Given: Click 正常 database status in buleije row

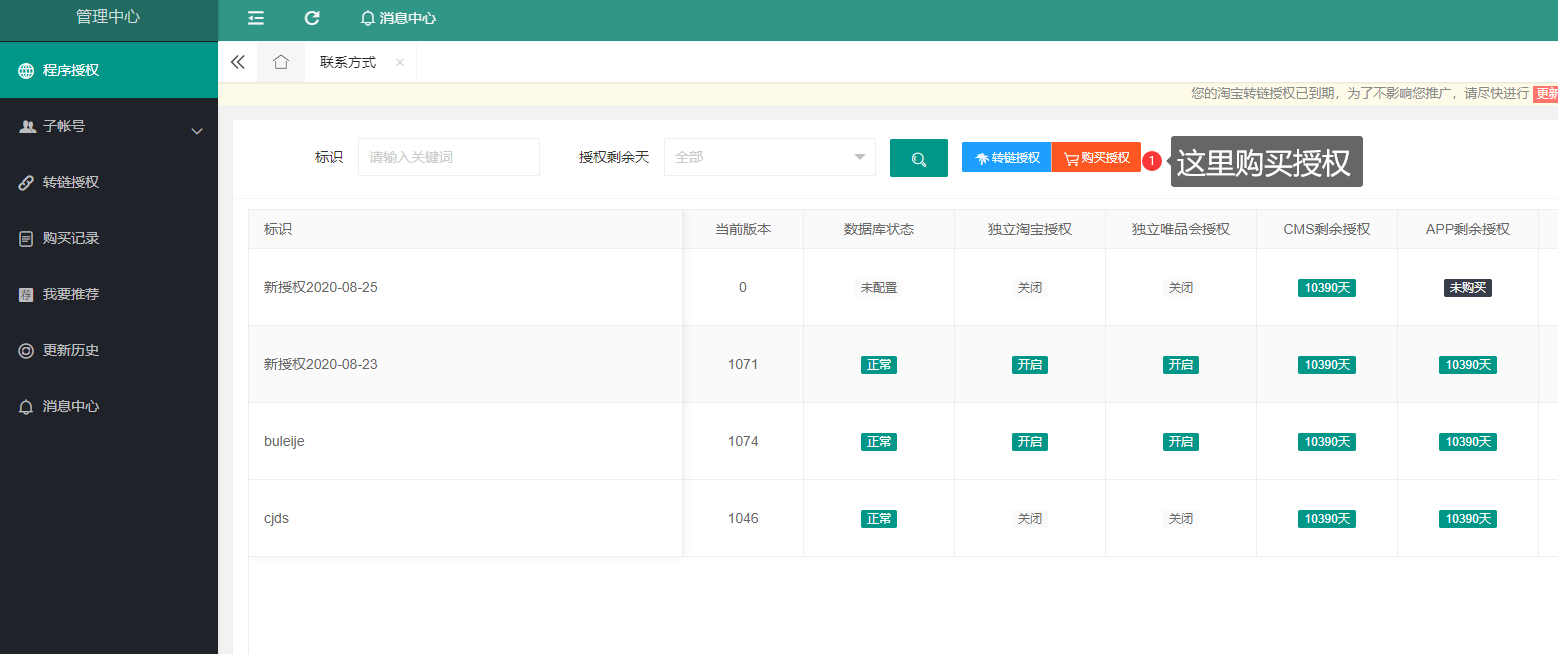Looking at the screenshot, I should tap(879, 441).
